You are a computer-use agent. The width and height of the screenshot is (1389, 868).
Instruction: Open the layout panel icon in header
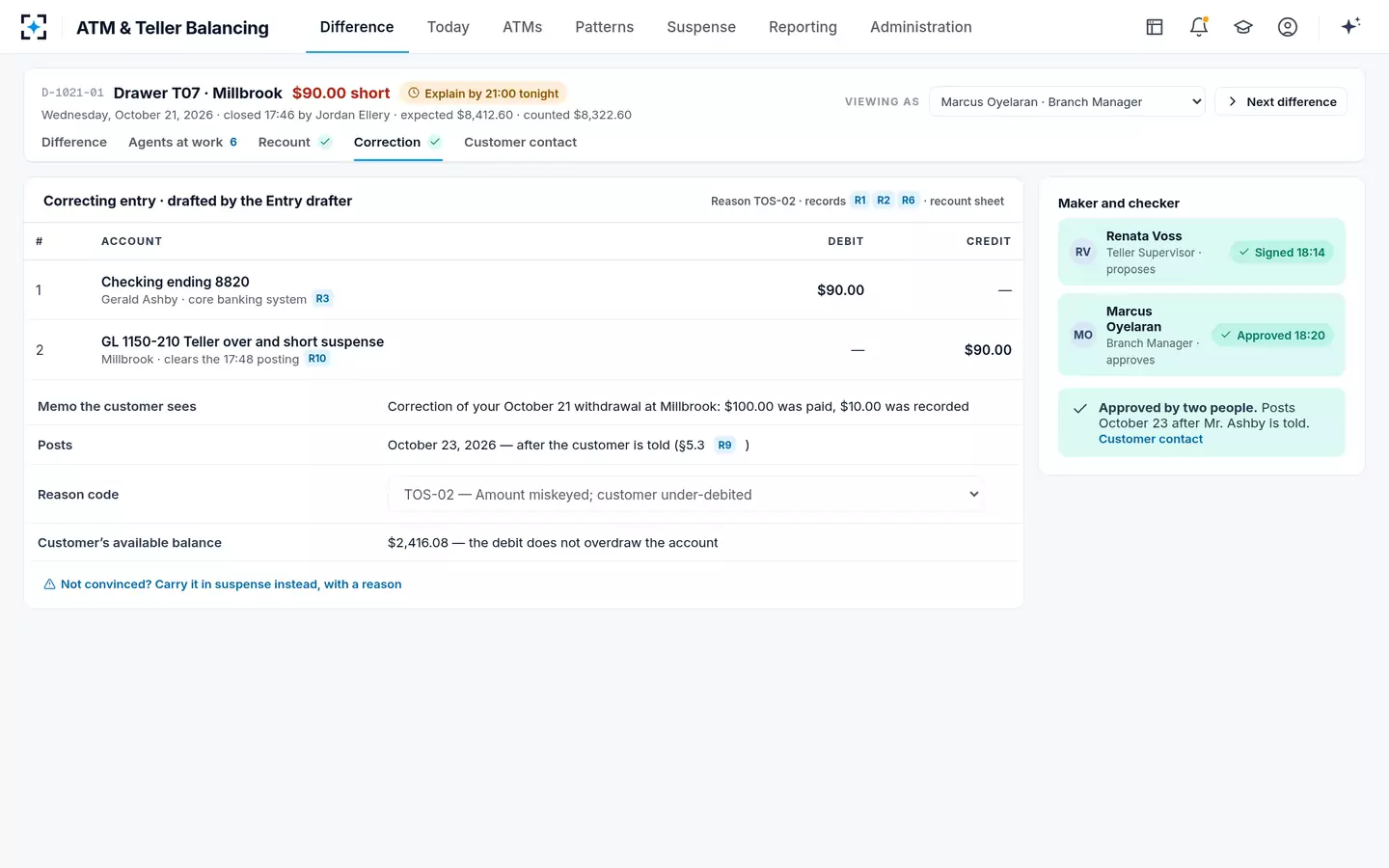pyautogui.click(x=1155, y=27)
